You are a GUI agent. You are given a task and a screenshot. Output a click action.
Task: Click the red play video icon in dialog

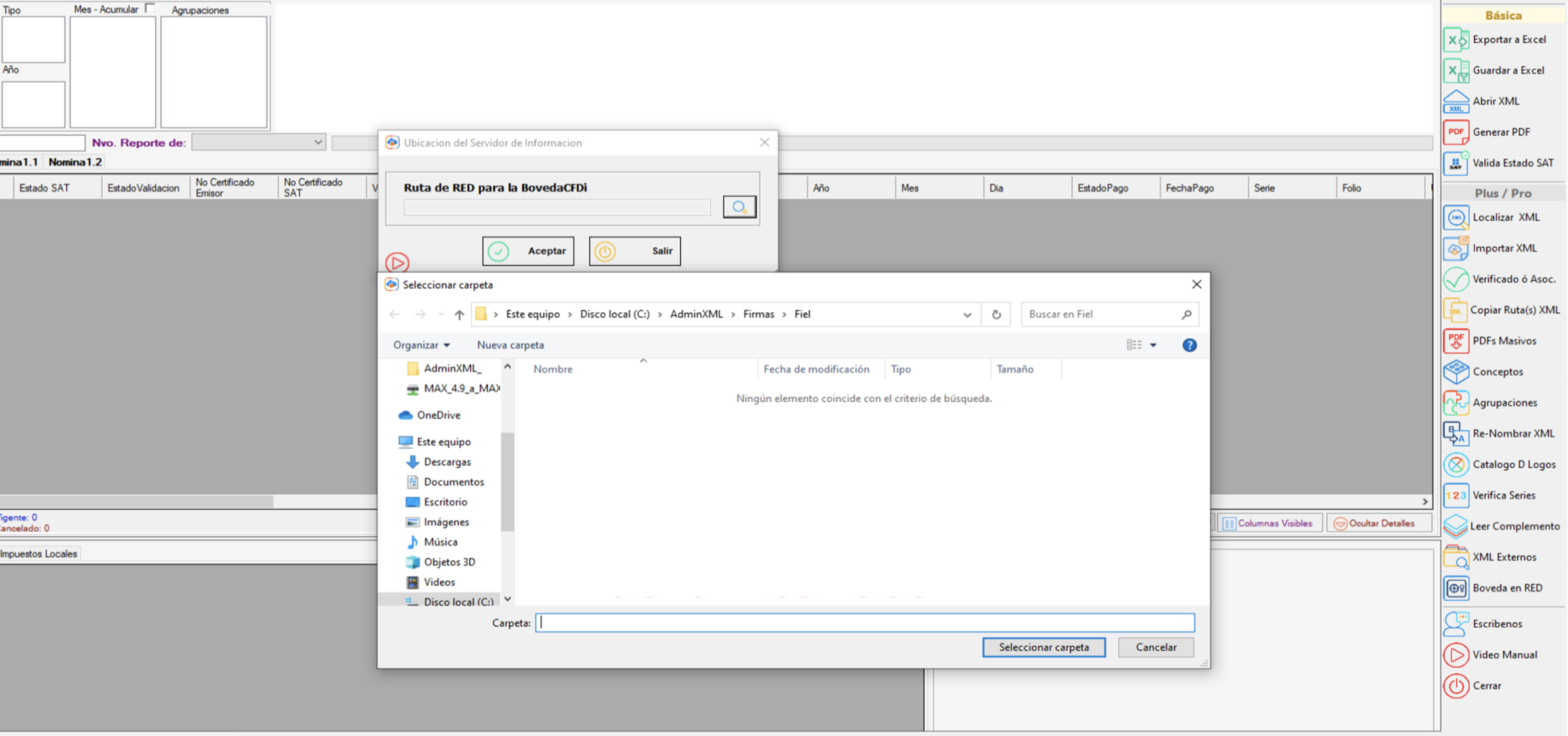397,263
